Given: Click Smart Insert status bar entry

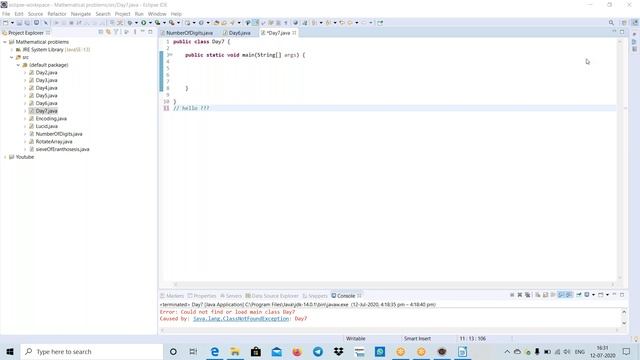Looking at the screenshot, I should point(417,338).
